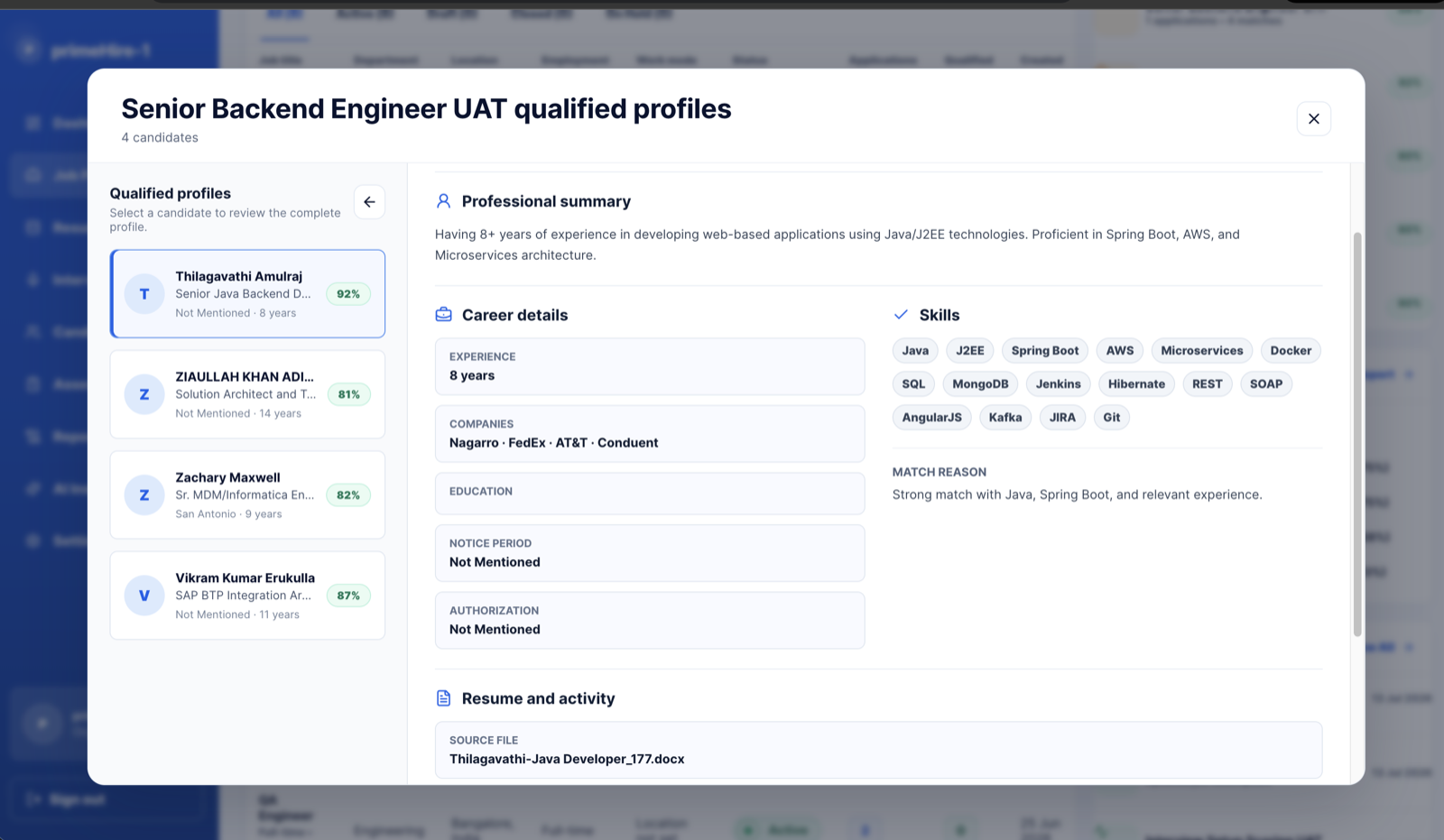Click the JIRA skill tag
Screen dimensions: 1444x840
tap(1062, 418)
